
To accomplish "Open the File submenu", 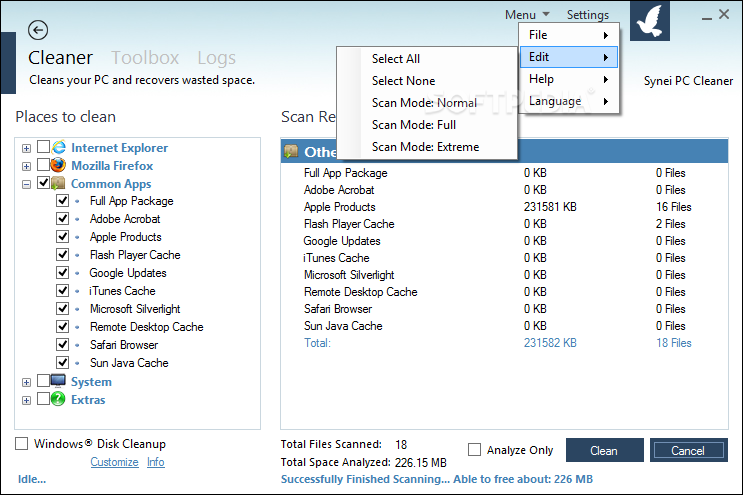I will tap(569, 35).
